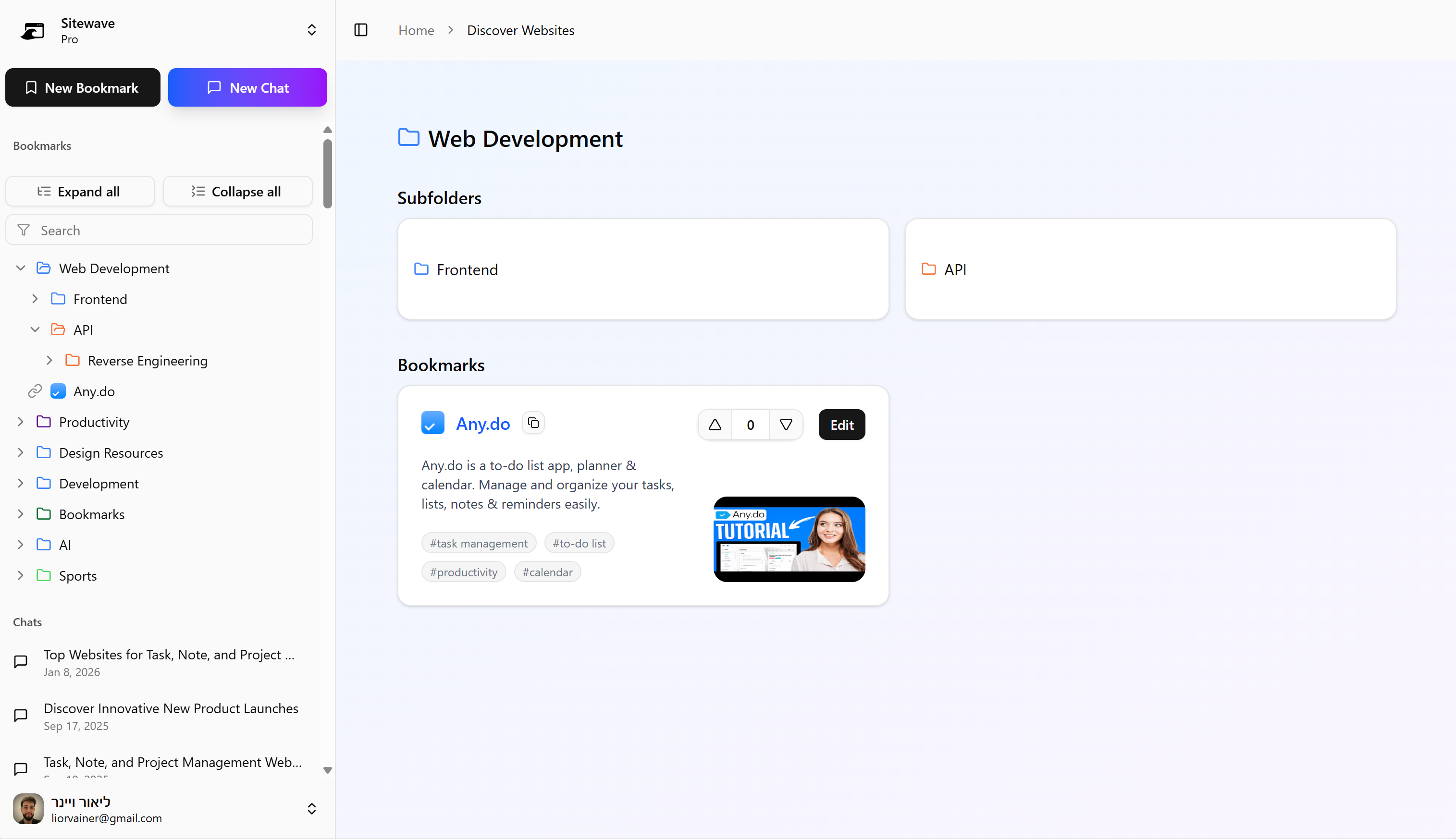Click the link icon beside Any.do
This screenshot has height=839, width=1456.
point(35,391)
